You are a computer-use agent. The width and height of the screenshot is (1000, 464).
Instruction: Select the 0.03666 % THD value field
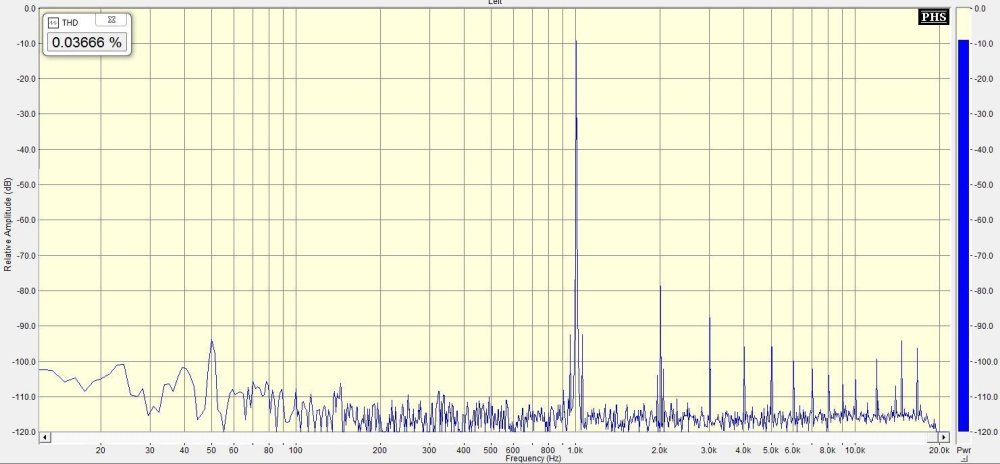click(x=86, y=42)
